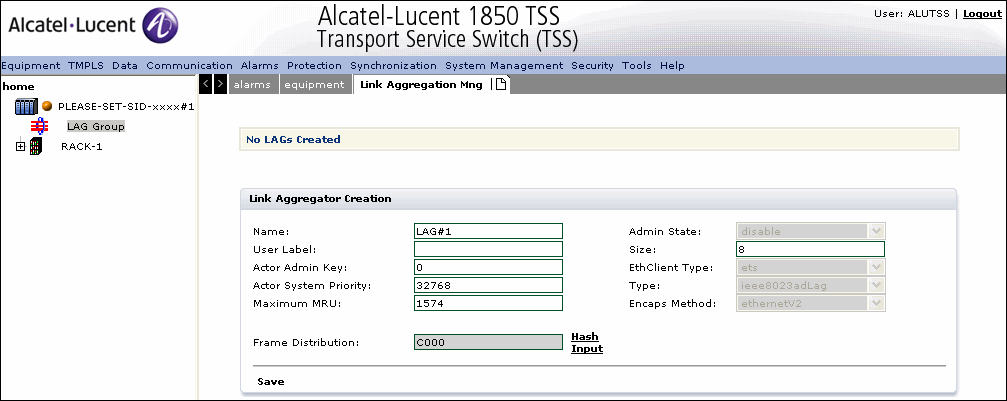The image size is (1007, 401).
Task: Open the EthClient Type dropdown
Action: tap(810, 267)
